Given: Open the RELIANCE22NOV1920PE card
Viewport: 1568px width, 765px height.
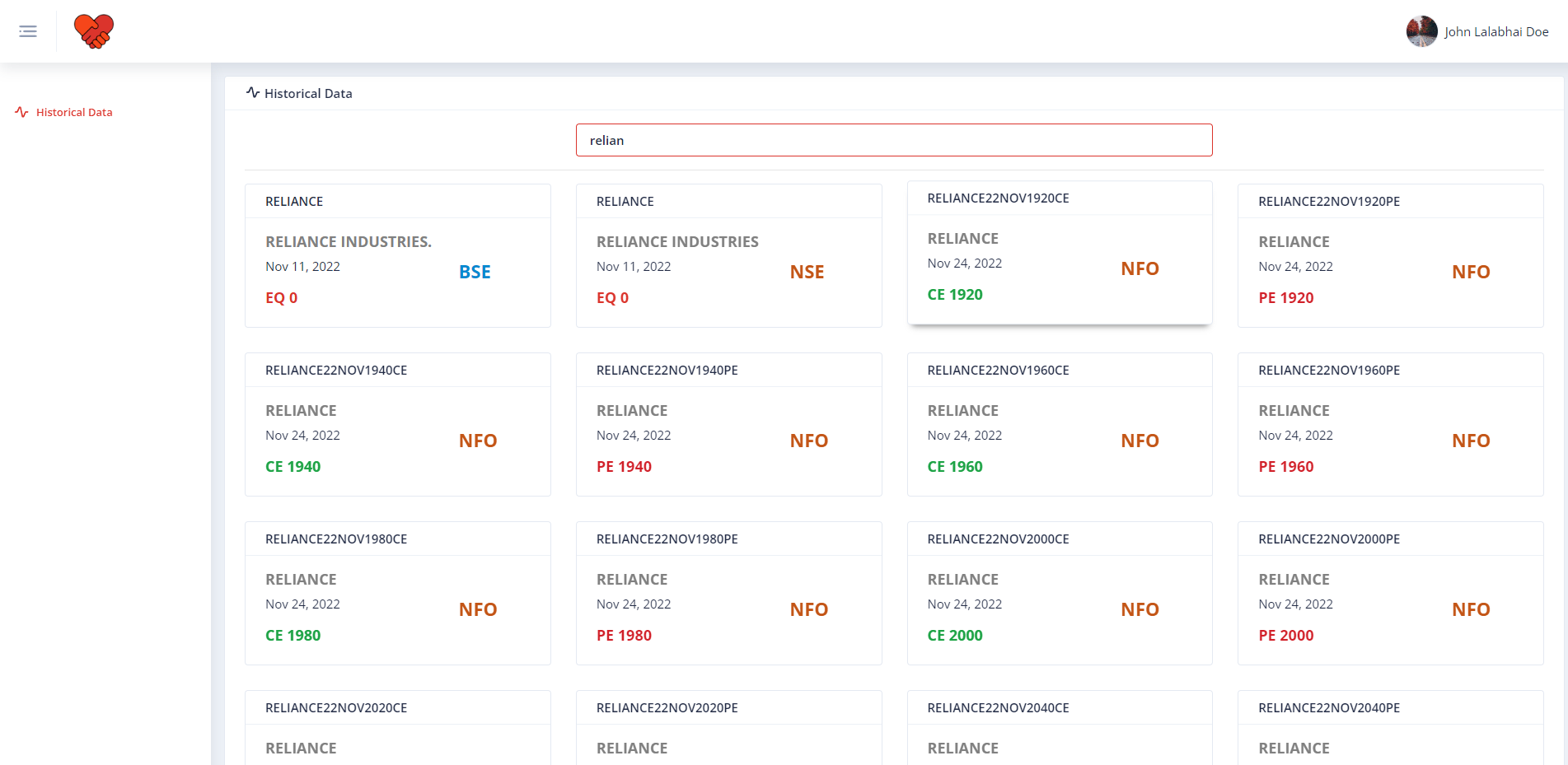Looking at the screenshot, I should (x=1391, y=255).
